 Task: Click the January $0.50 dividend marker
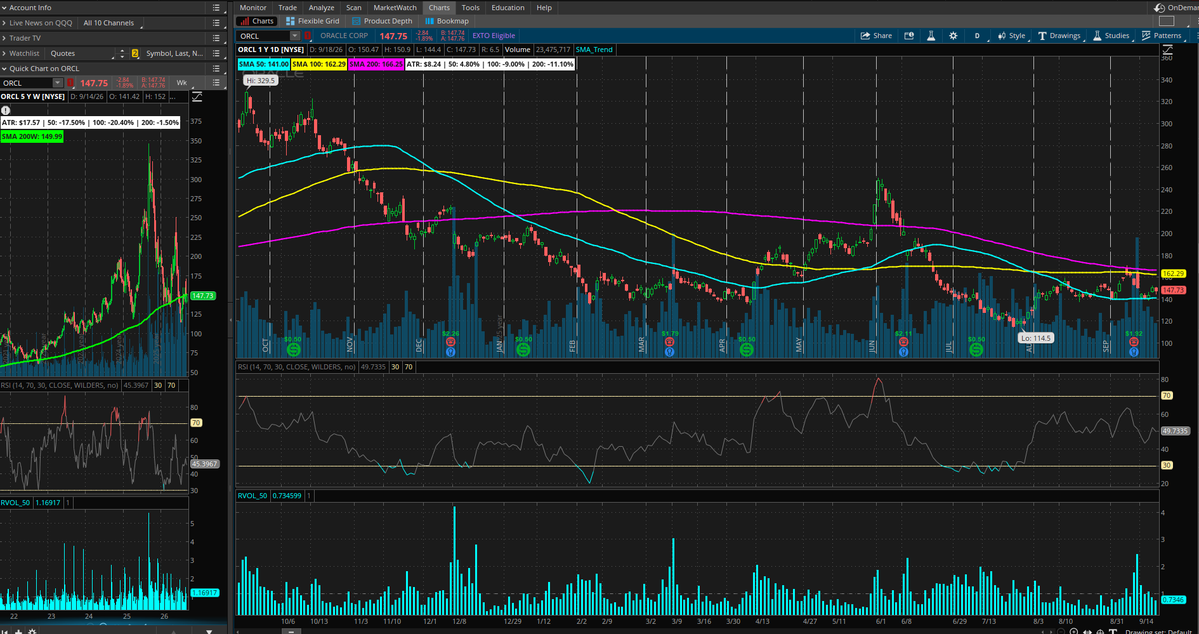click(x=523, y=350)
